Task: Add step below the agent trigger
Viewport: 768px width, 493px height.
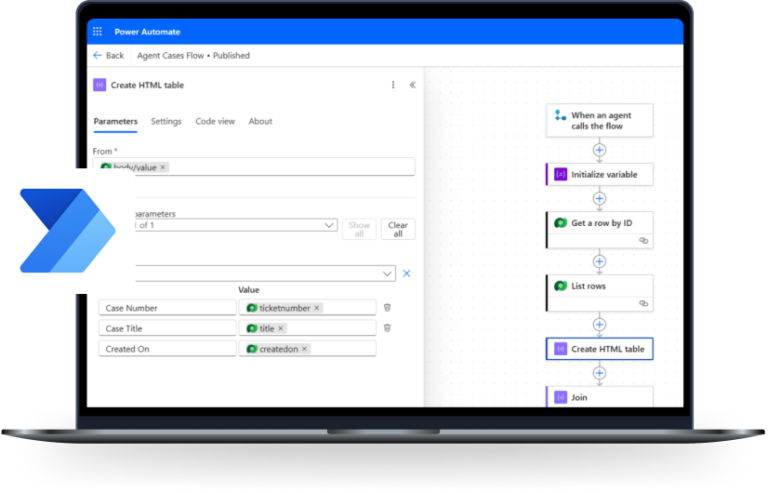Action: pyautogui.click(x=599, y=150)
